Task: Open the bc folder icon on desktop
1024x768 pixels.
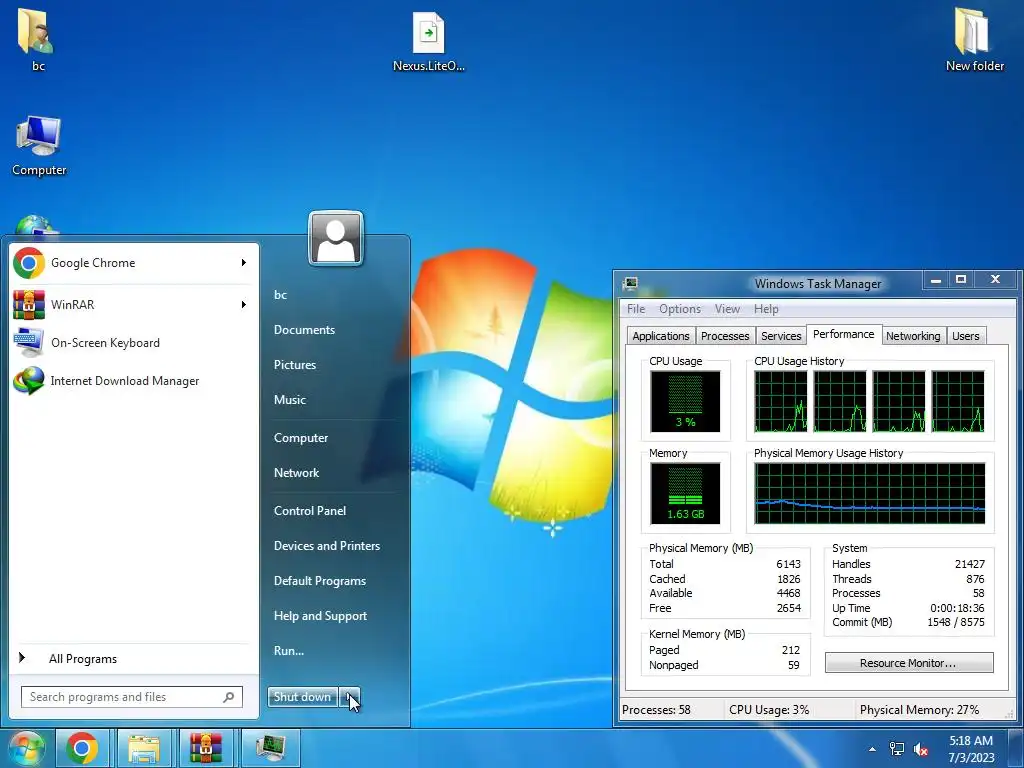Action: click(37, 39)
